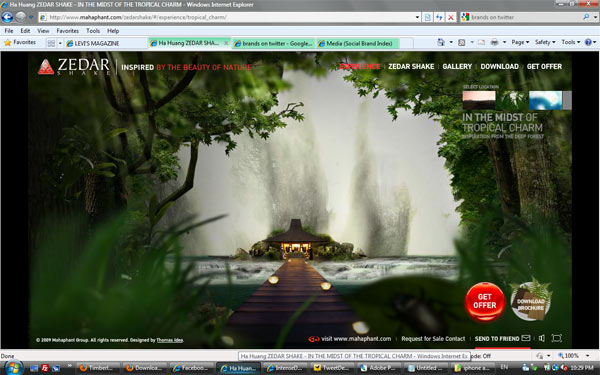Image resolution: width=600 pixels, height=375 pixels.
Task: Open the GET OFFER nav item
Action: pos(544,67)
